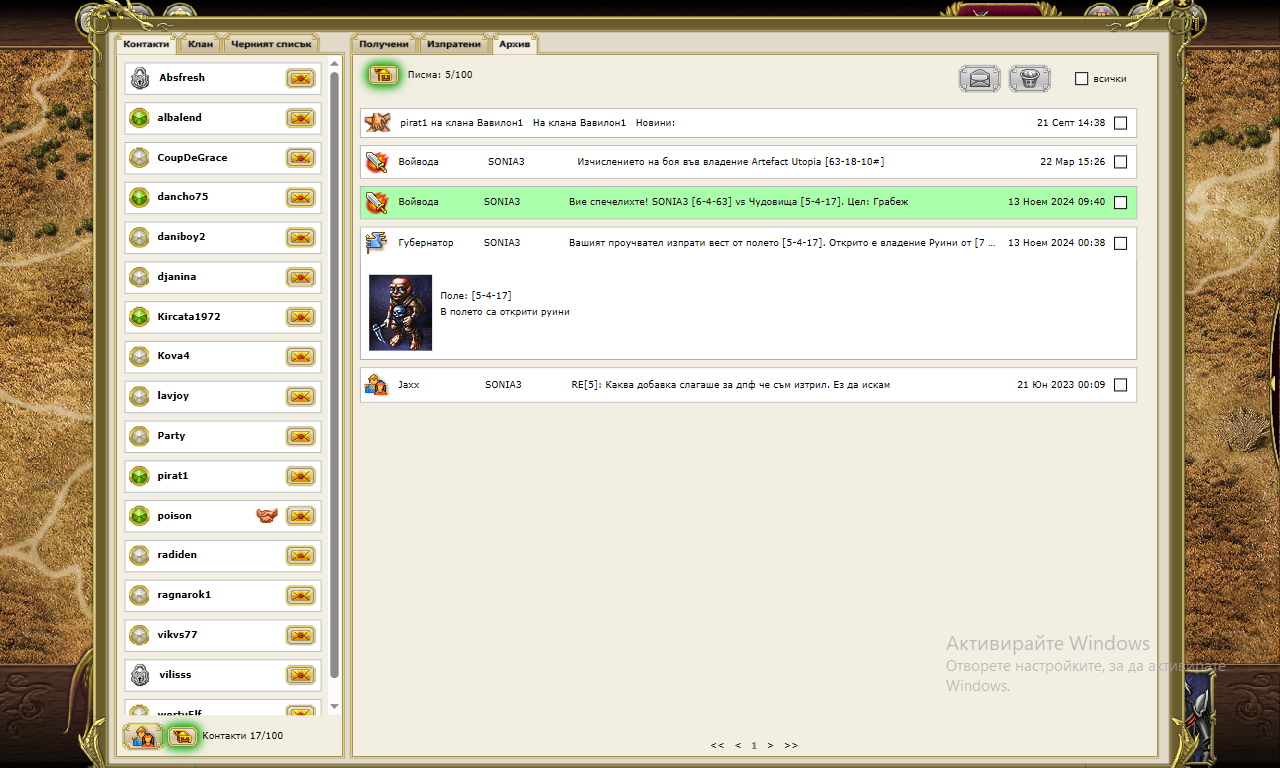Tick the checkbox for the Jaxx message
The width and height of the screenshot is (1280, 768).
1120,385
